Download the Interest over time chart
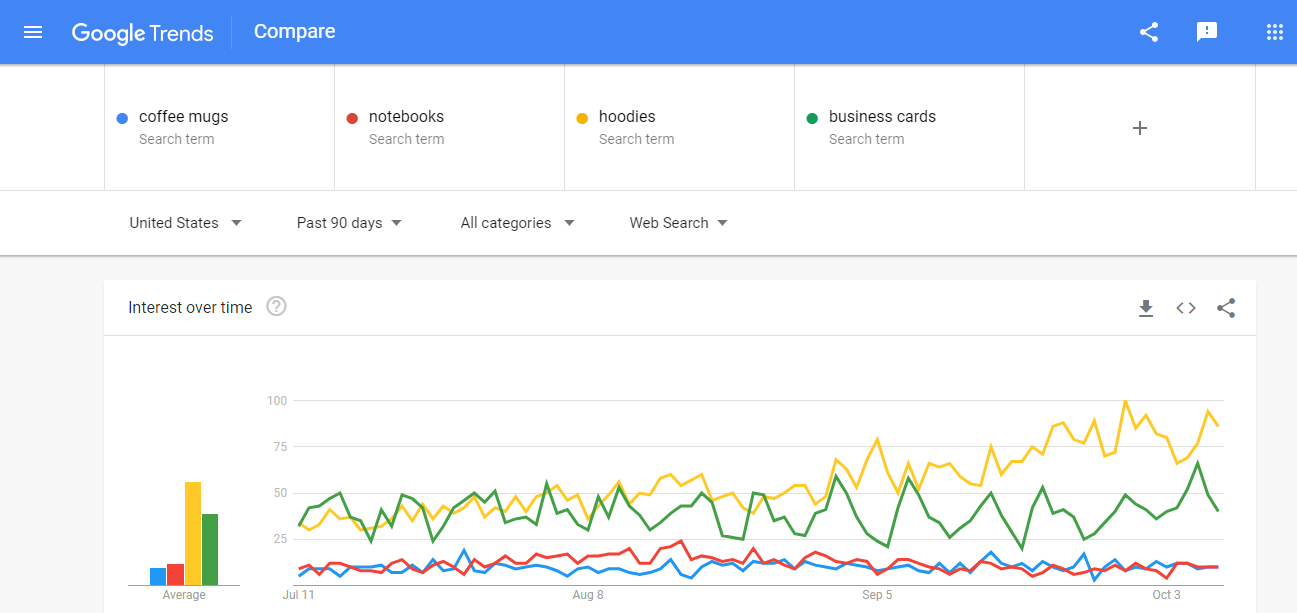 pos(1146,308)
